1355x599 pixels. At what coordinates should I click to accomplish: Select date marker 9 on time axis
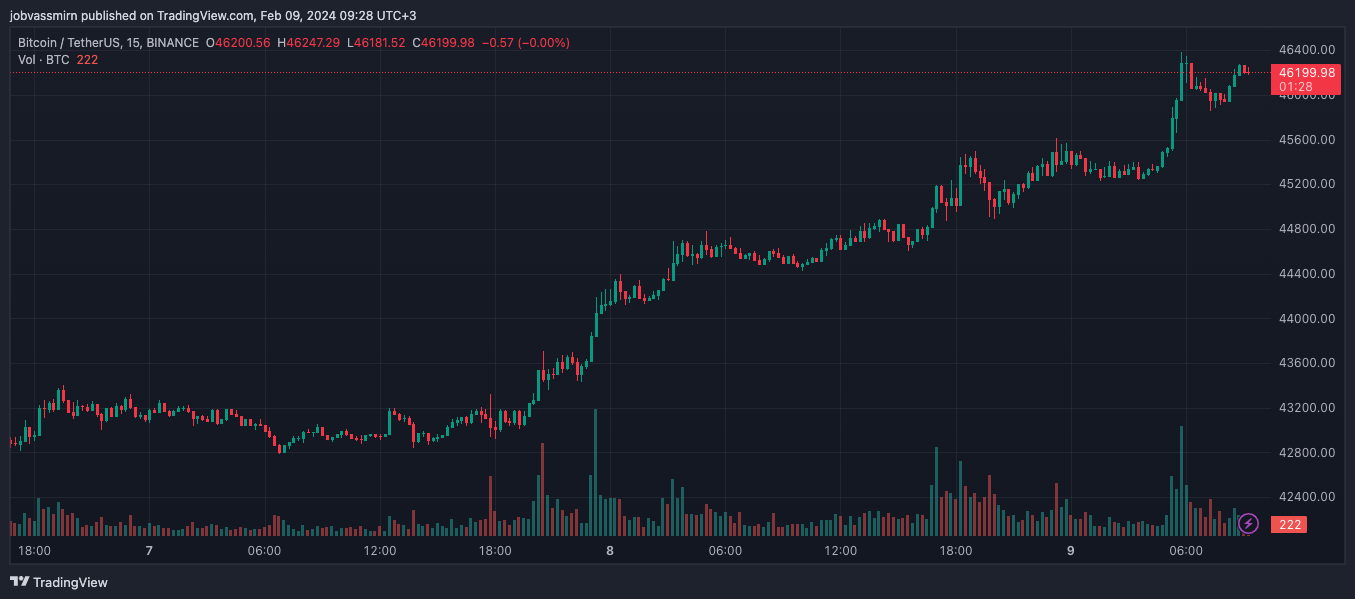(x=1070, y=551)
